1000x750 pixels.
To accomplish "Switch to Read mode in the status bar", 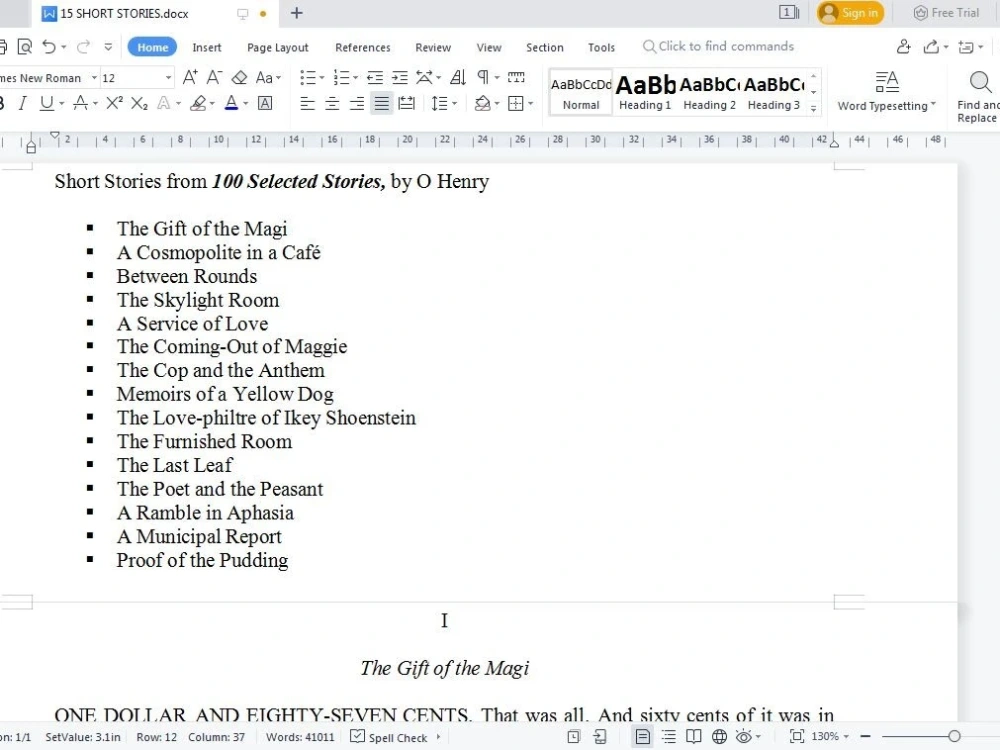I will pyautogui.click(x=692, y=737).
